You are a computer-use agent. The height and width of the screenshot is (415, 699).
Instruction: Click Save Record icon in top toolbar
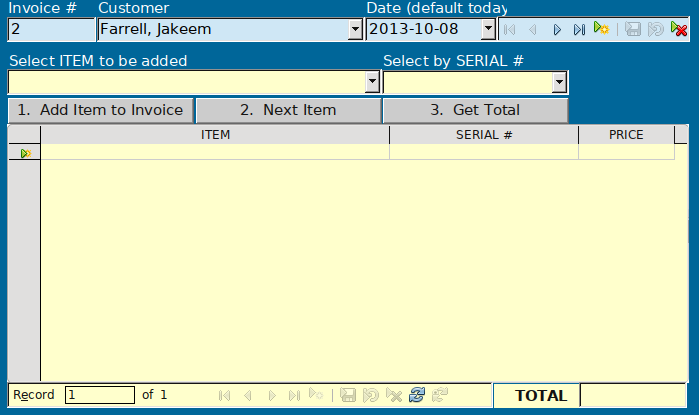(x=633, y=30)
